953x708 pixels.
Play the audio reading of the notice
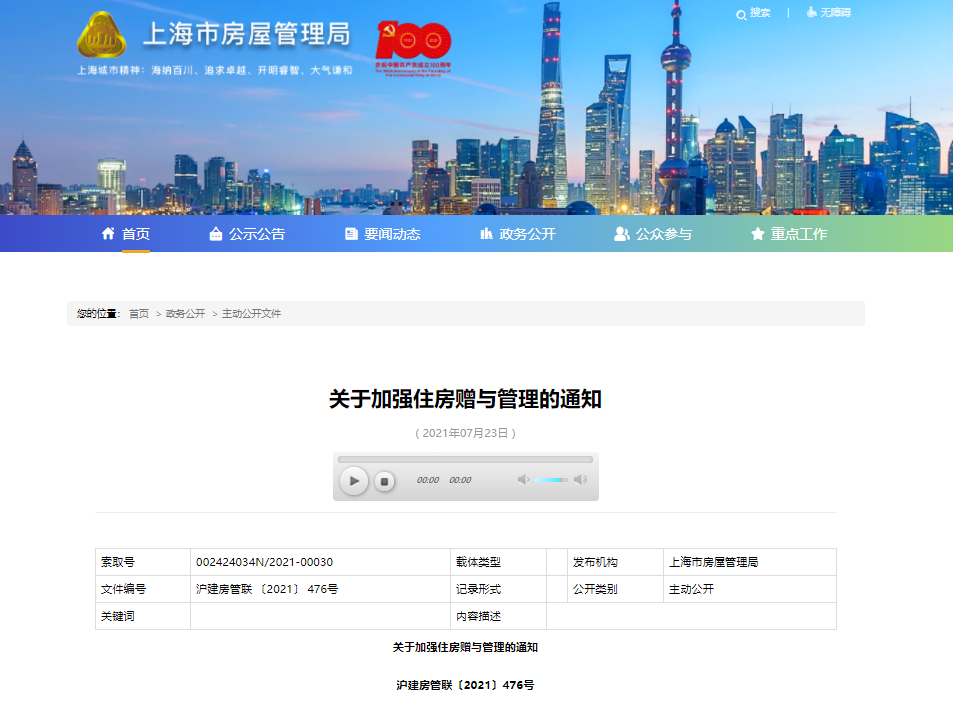pos(354,481)
